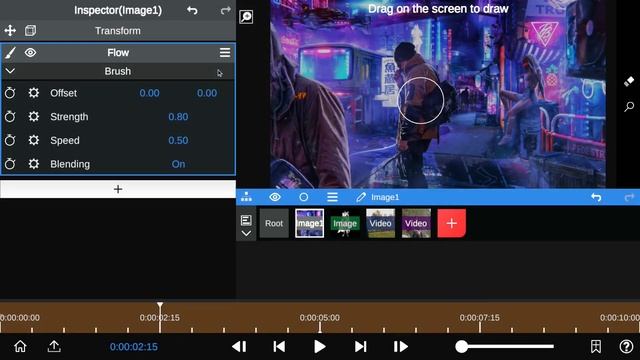Click the circle mask icon in the blue bar
The image size is (640, 360).
[304, 197]
